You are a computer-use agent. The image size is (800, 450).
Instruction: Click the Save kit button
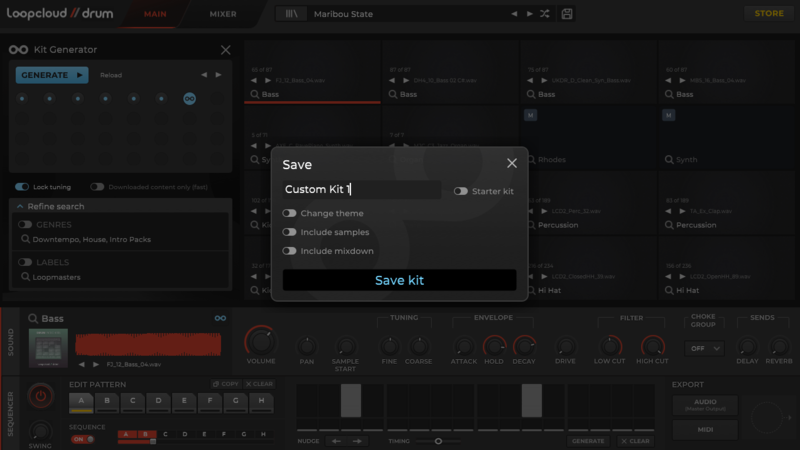click(399, 281)
